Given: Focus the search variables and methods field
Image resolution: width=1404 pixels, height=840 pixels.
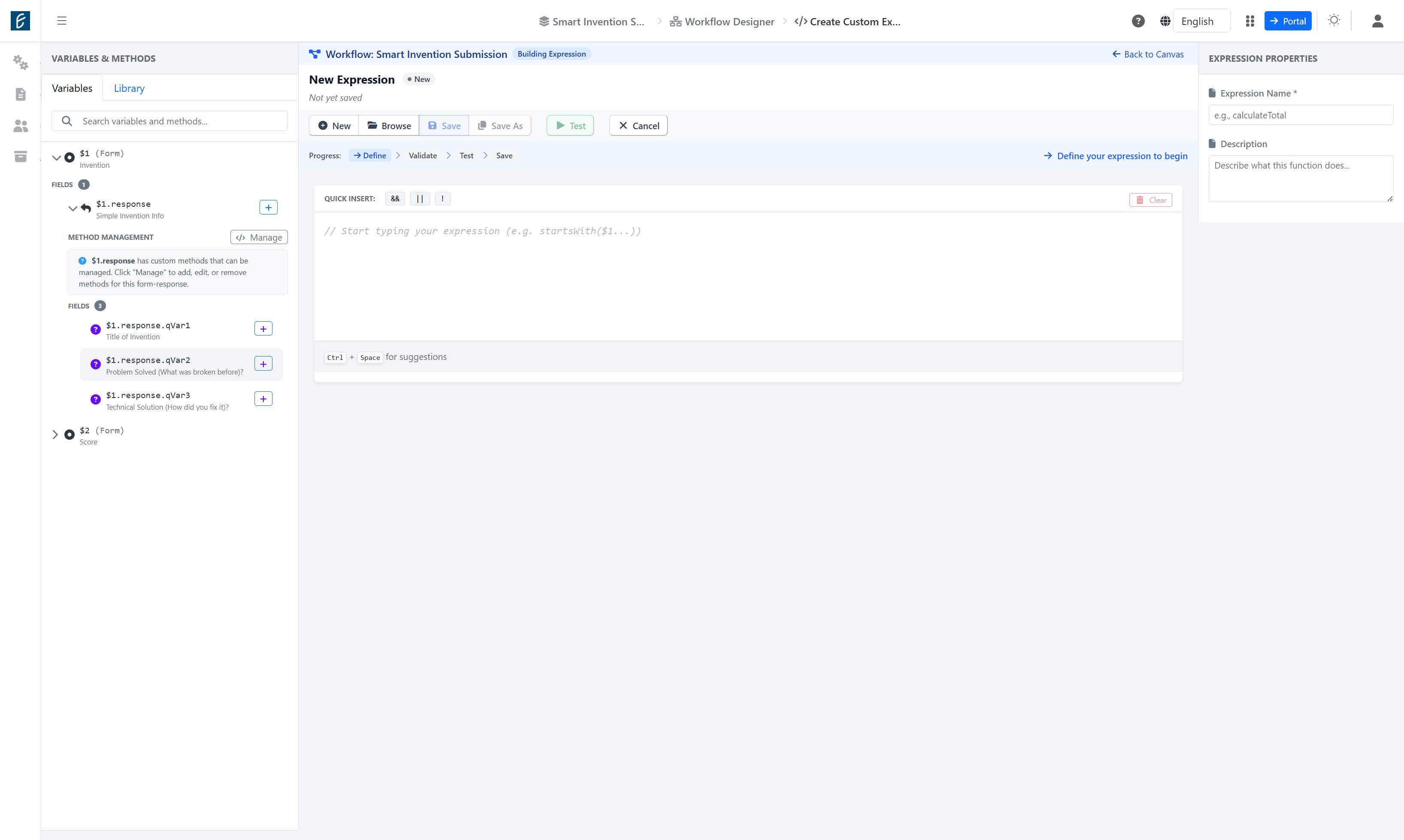Looking at the screenshot, I should (x=170, y=121).
